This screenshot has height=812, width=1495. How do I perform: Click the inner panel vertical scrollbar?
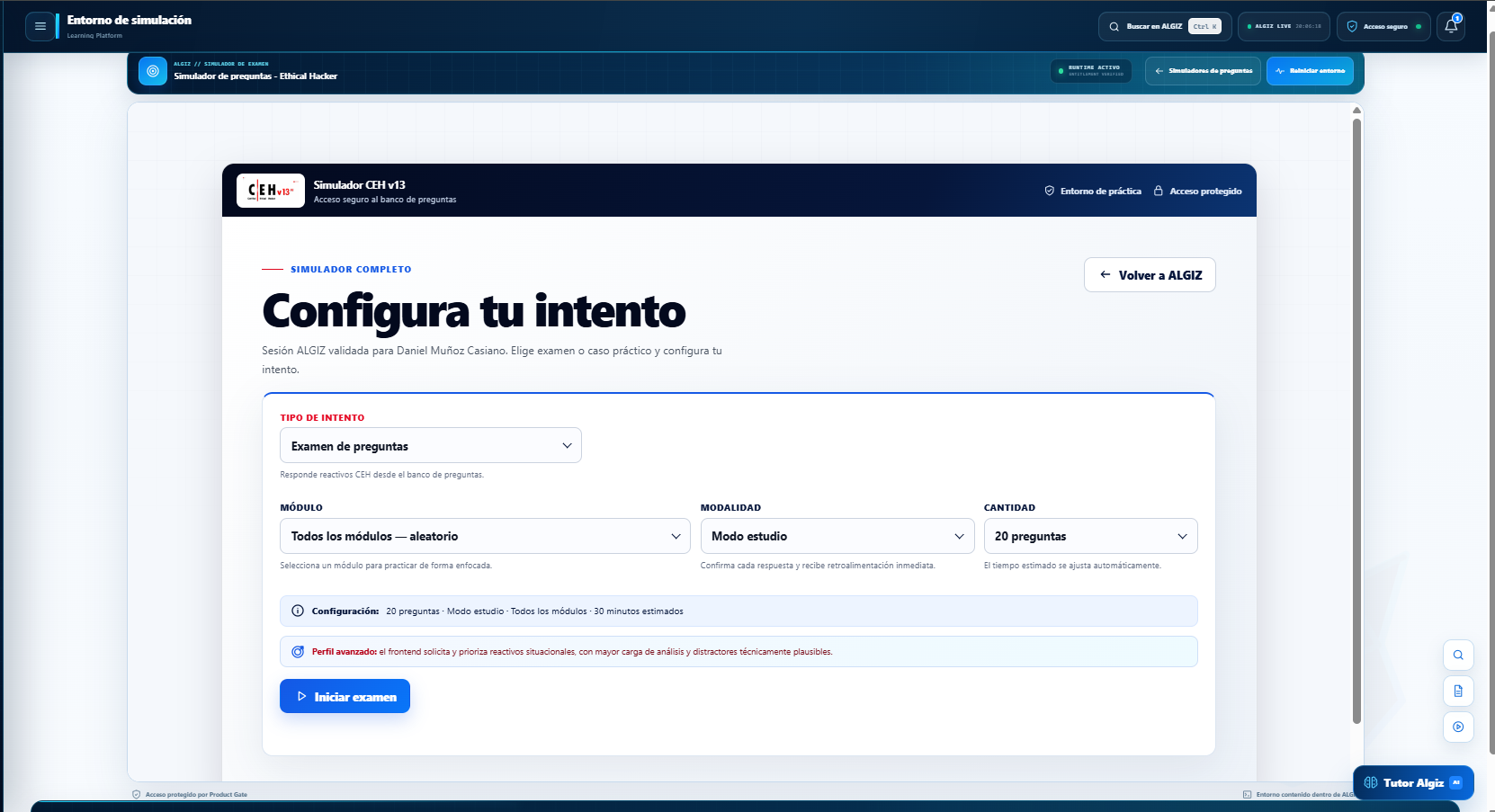1356,420
